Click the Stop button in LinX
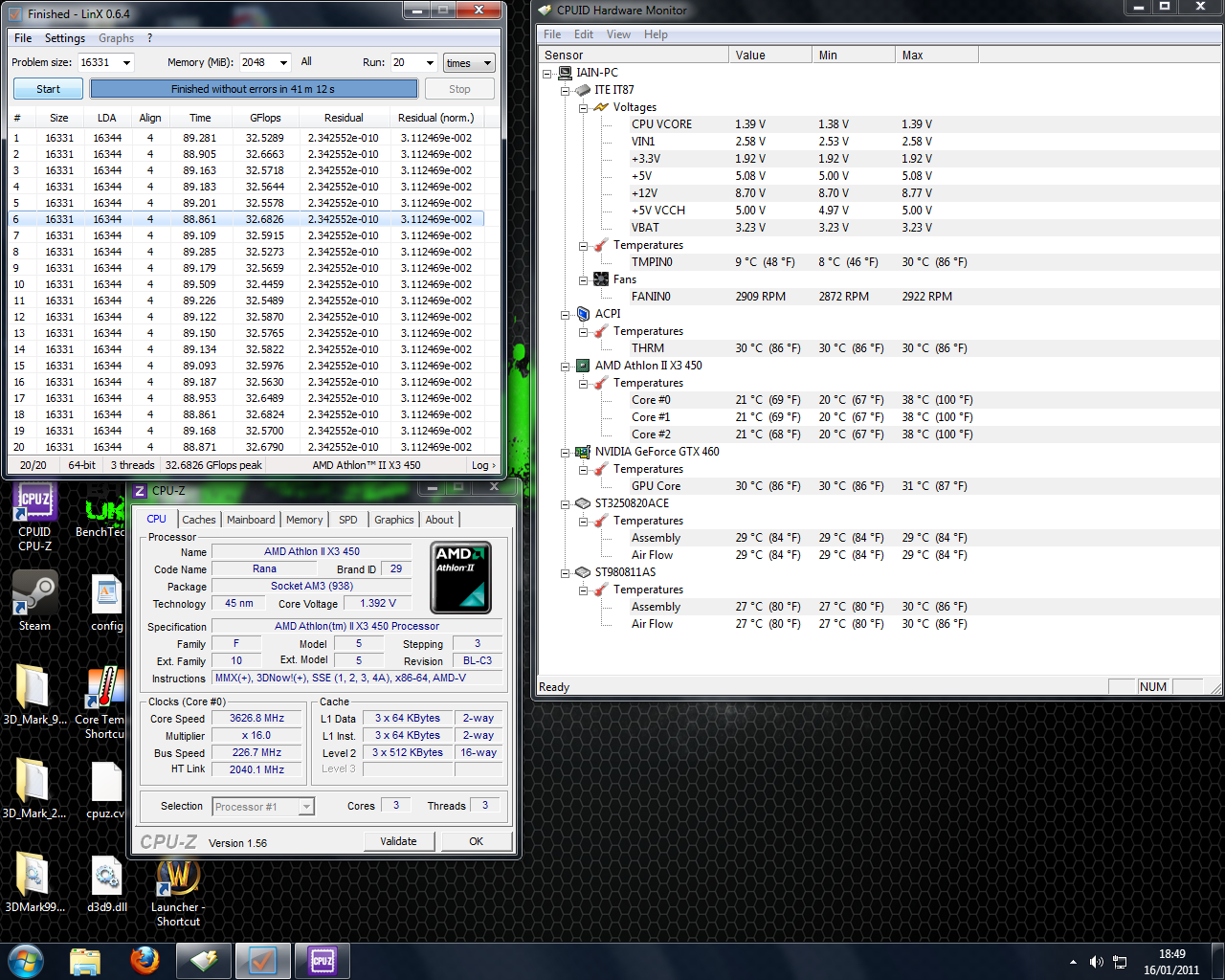This screenshot has height=980, width=1225. (459, 89)
